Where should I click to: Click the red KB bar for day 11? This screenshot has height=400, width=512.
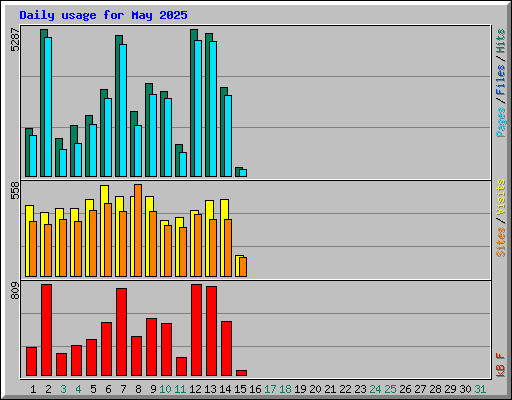181,367
